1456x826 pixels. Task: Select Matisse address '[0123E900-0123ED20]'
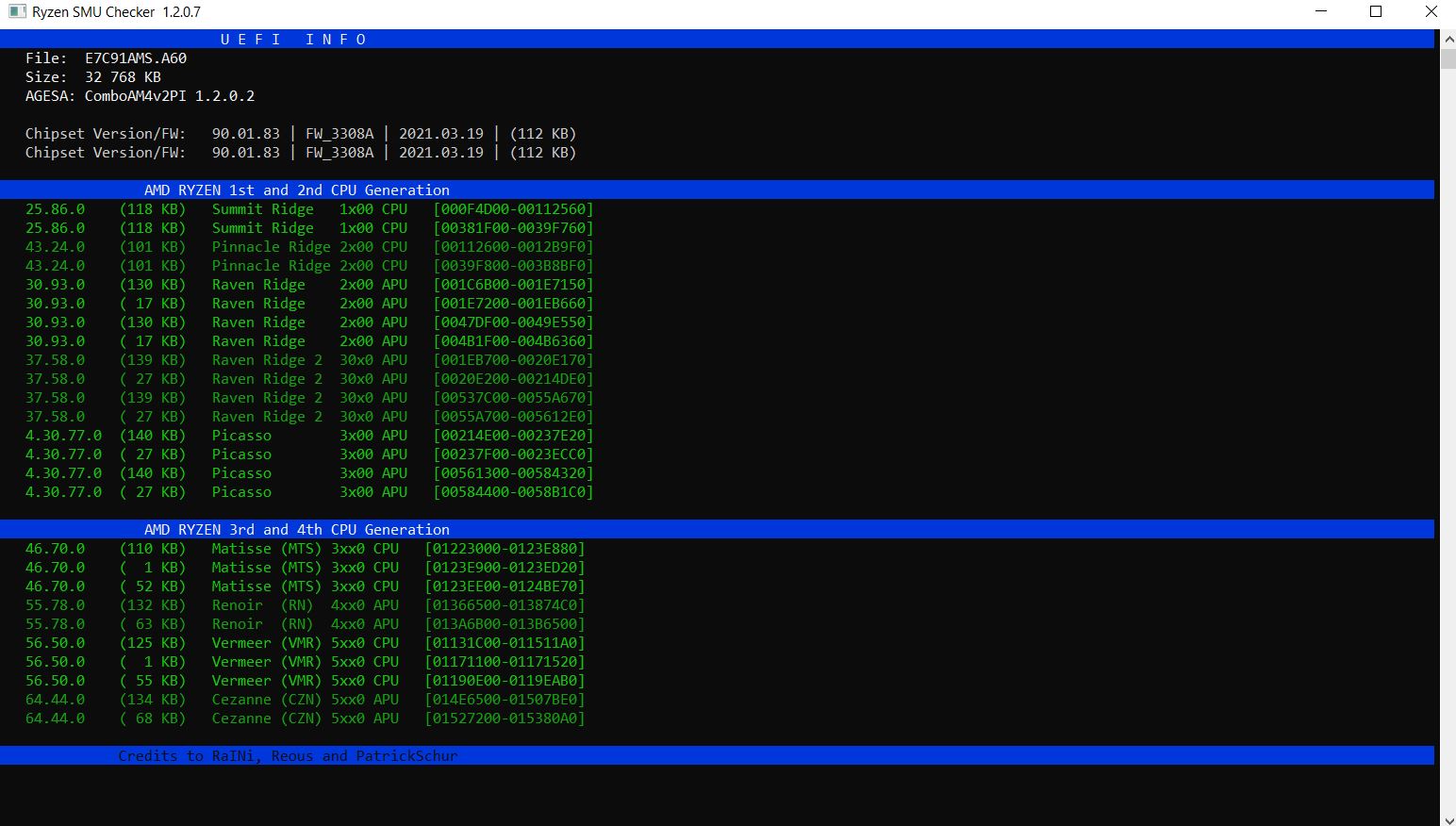[505, 568]
